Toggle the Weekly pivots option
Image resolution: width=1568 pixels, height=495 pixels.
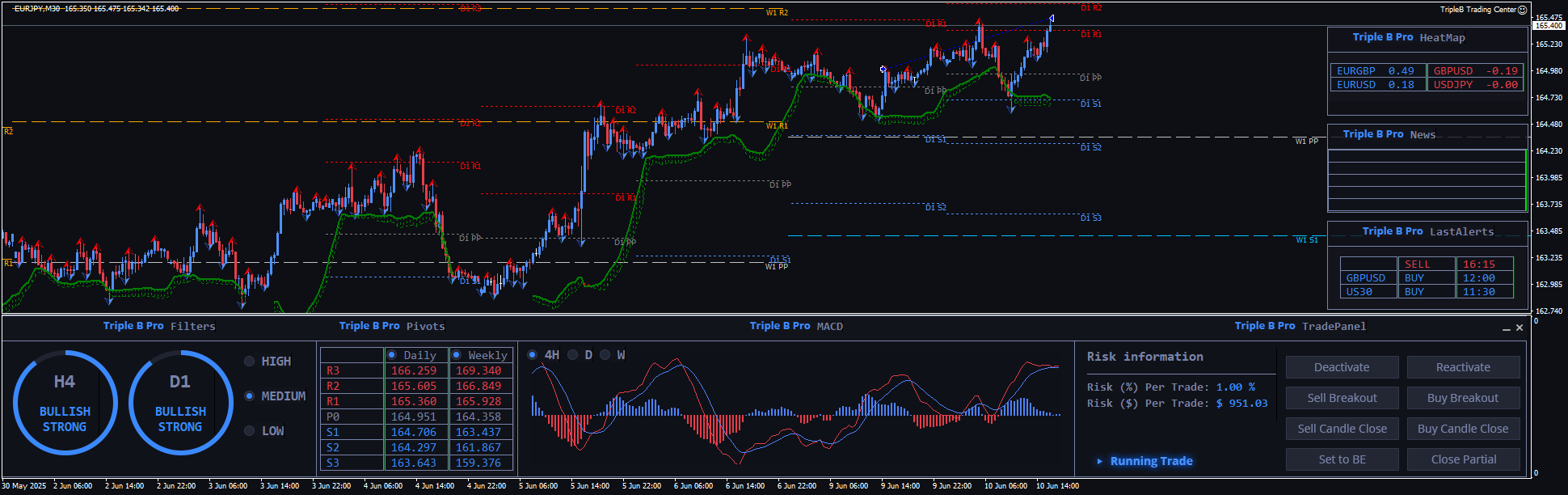coord(457,355)
